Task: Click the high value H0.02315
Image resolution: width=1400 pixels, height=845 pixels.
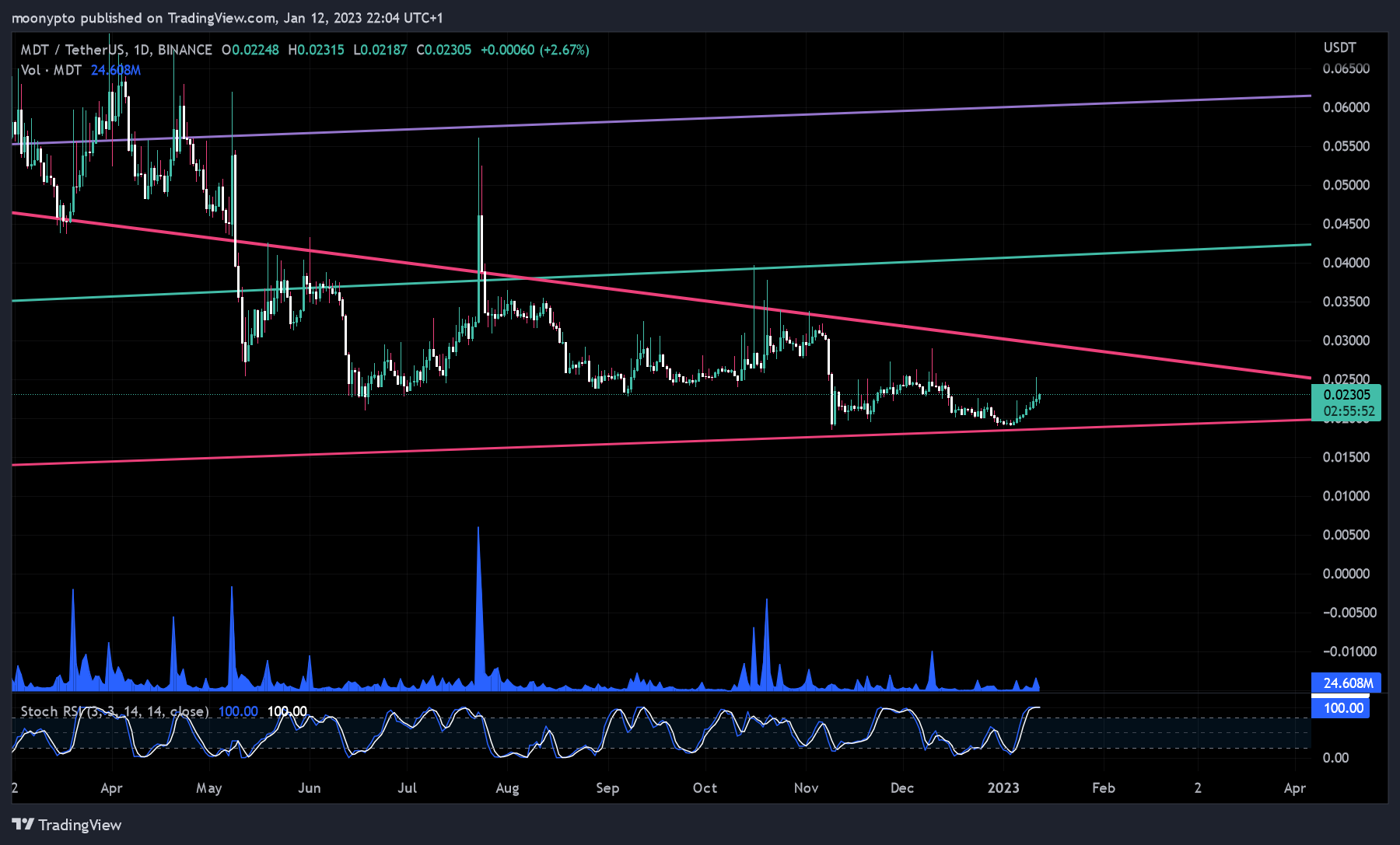Action: pyautogui.click(x=316, y=50)
